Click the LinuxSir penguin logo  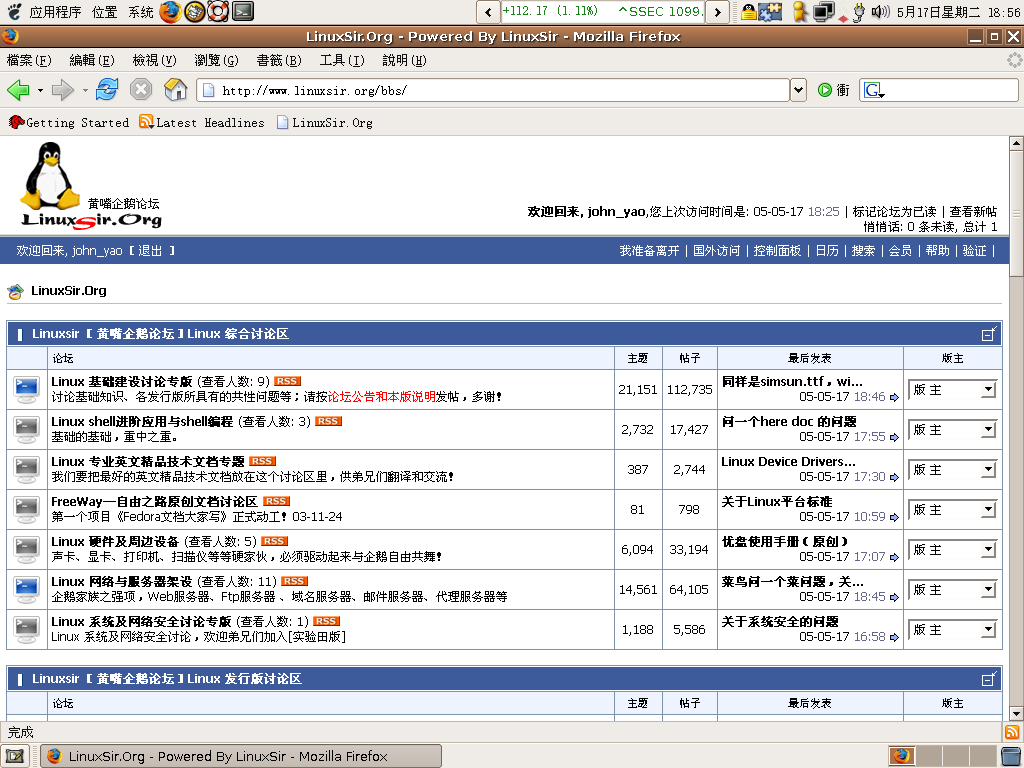pyautogui.click(x=91, y=186)
